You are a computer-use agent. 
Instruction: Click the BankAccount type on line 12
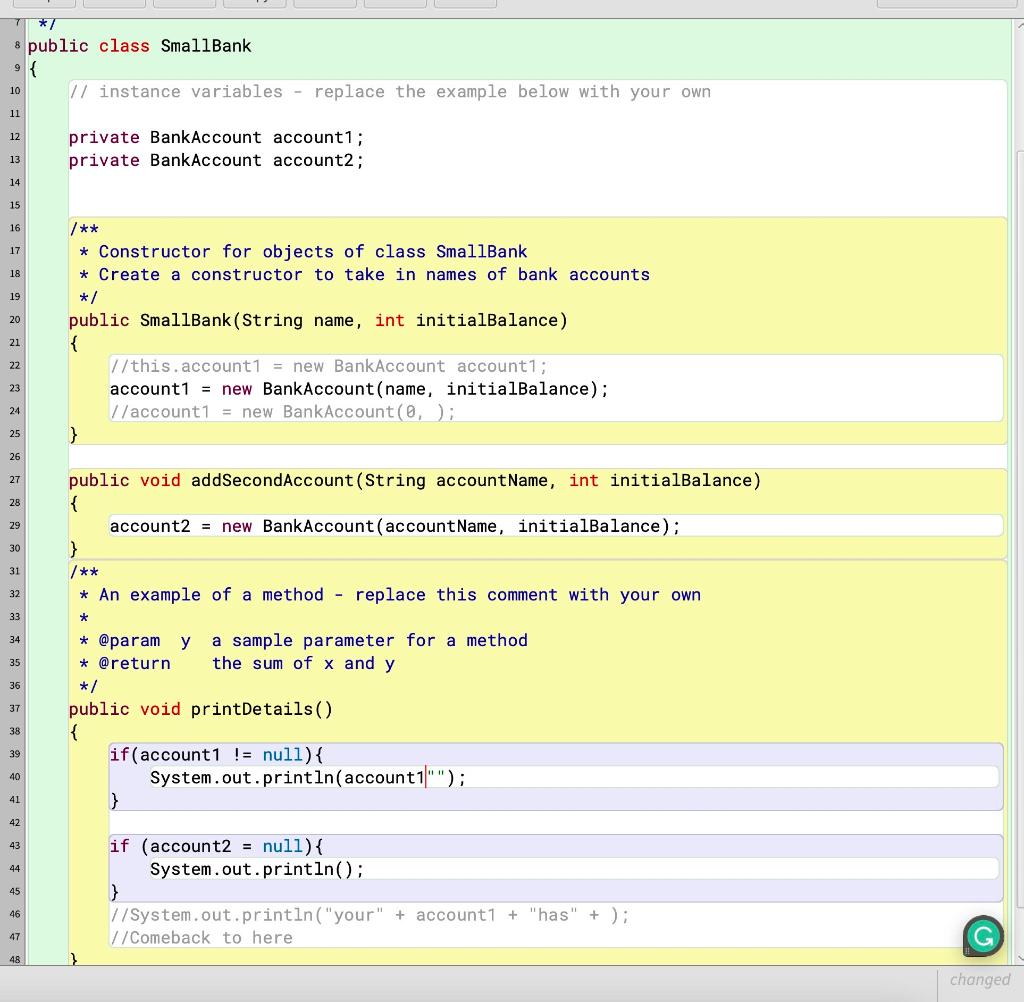point(205,137)
